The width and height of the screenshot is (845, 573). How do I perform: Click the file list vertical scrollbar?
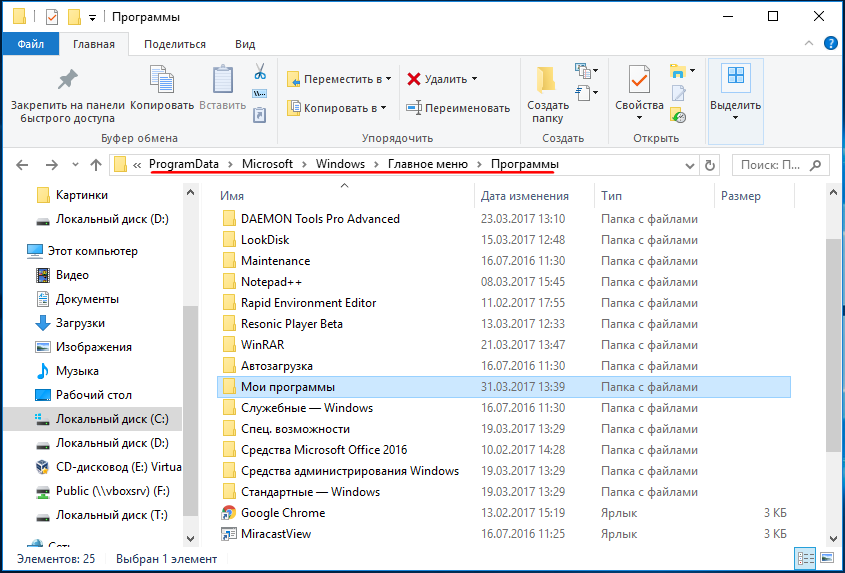click(833, 345)
